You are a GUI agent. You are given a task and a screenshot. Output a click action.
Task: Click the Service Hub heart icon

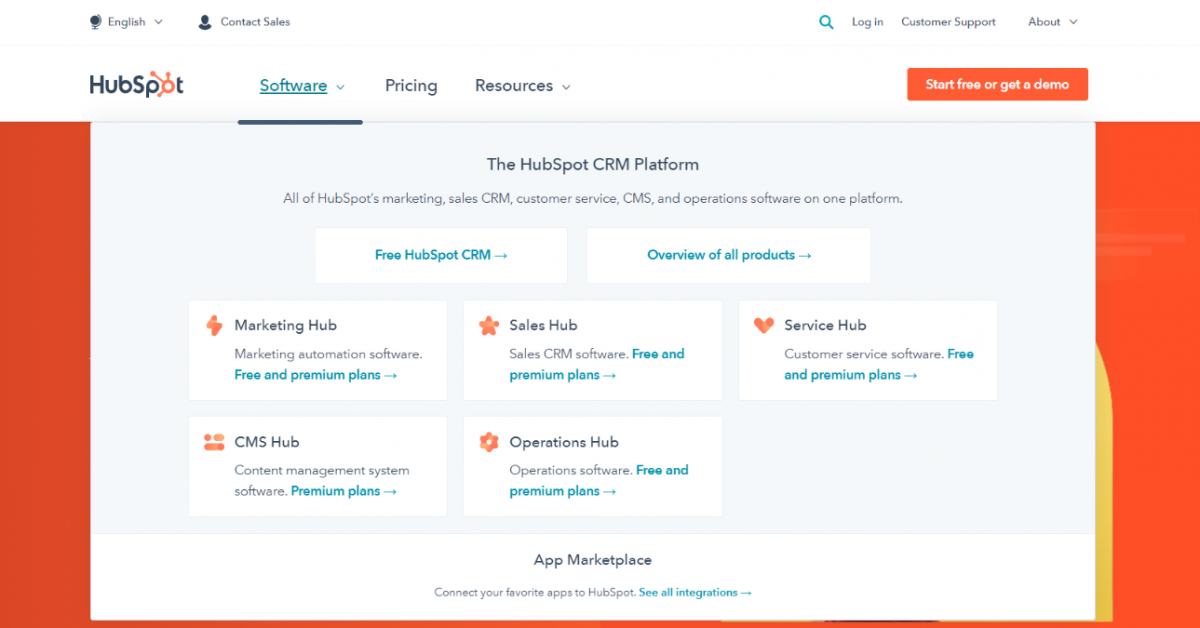coord(764,325)
